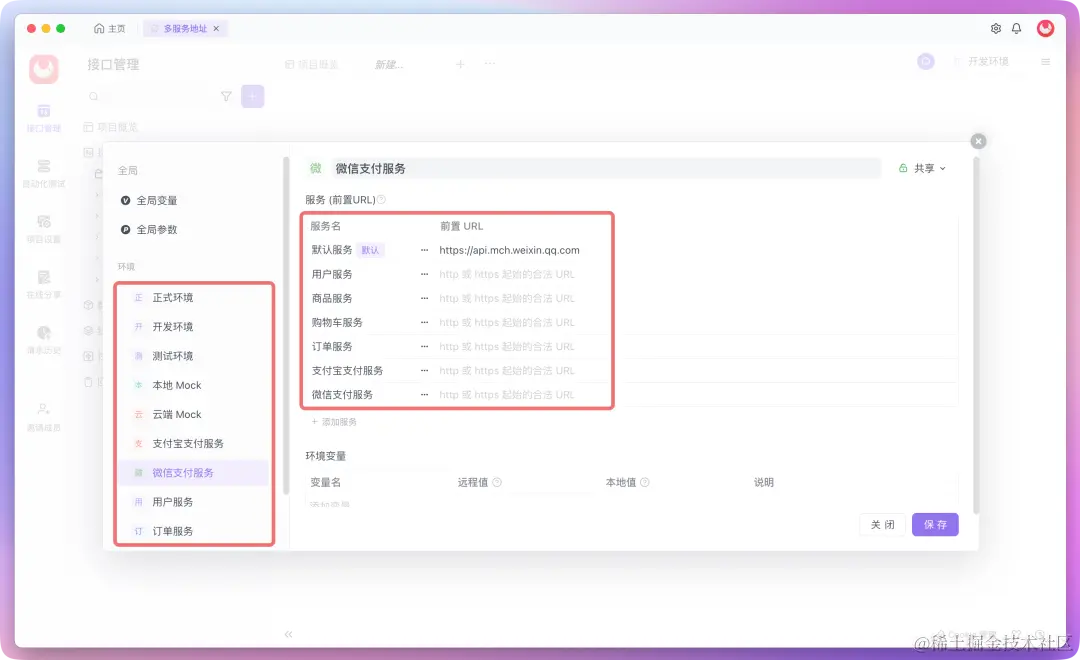Select the 云端 Mock environment
This screenshot has width=1080, height=660.
pyautogui.click(x=194, y=414)
